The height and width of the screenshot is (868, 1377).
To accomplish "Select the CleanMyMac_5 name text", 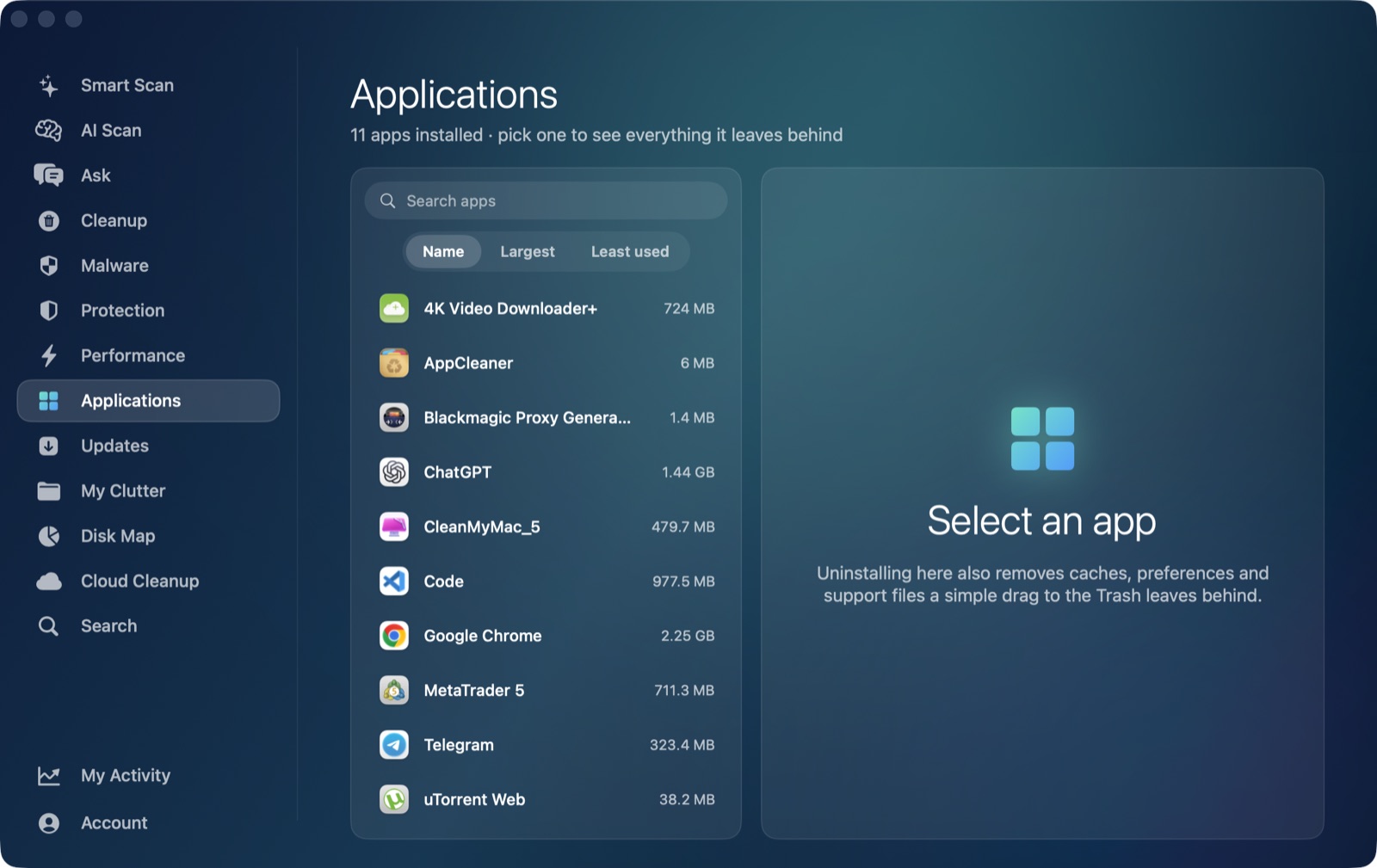I will pyautogui.click(x=482, y=526).
